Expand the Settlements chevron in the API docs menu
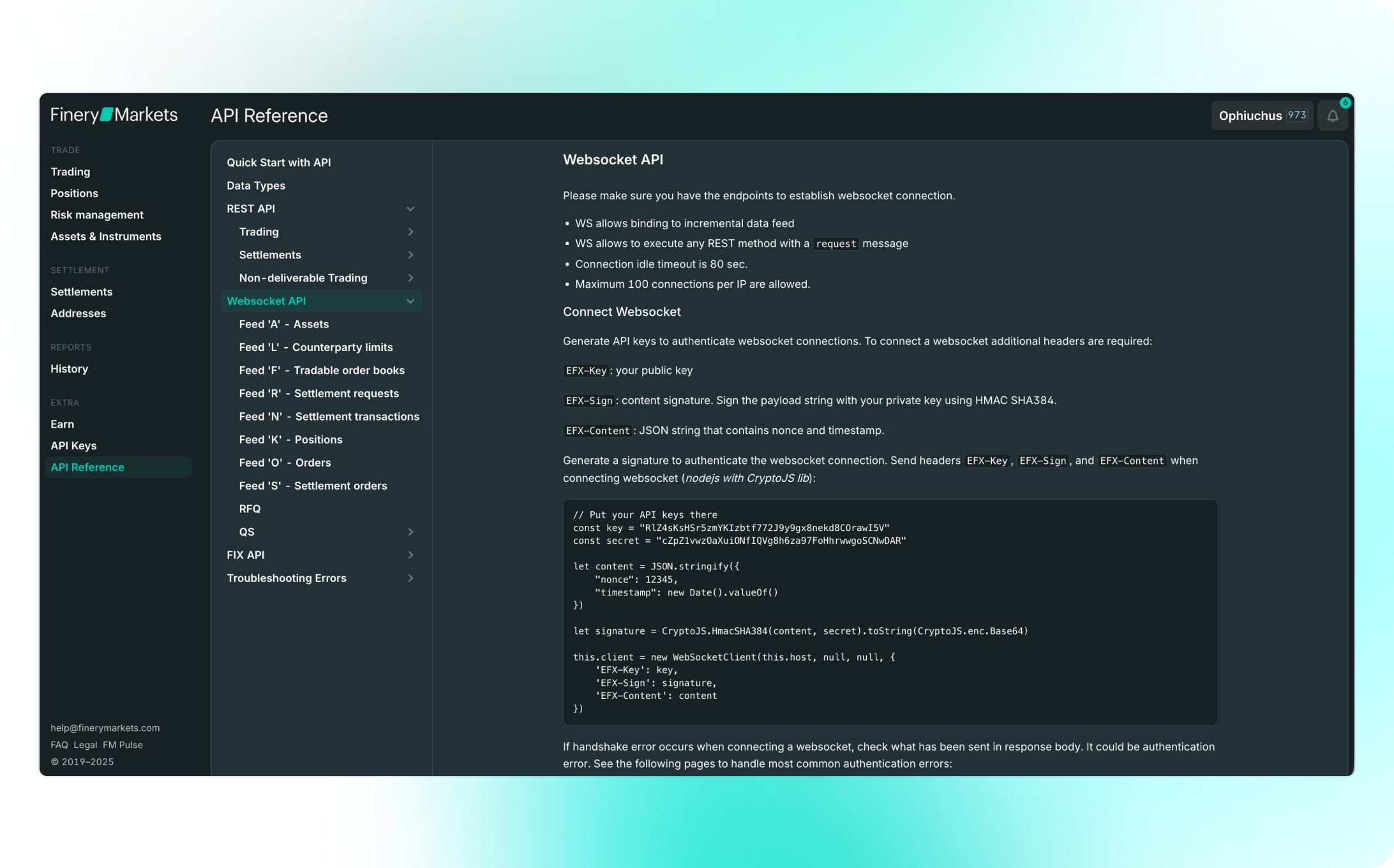Viewport: 1394px width, 868px height. coord(410,255)
